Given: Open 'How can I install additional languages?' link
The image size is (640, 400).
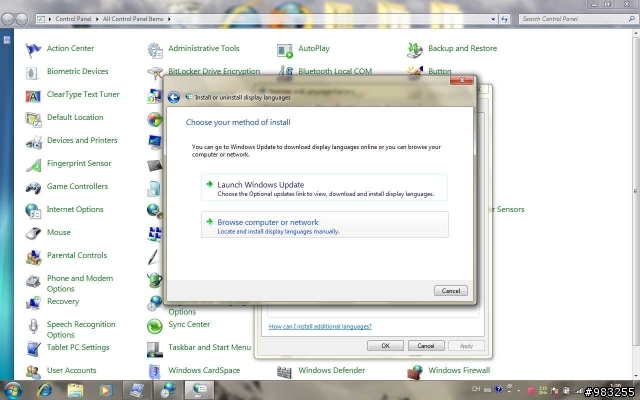Looking at the screenshot, I should pyautogui.click(x=320, y=327).
